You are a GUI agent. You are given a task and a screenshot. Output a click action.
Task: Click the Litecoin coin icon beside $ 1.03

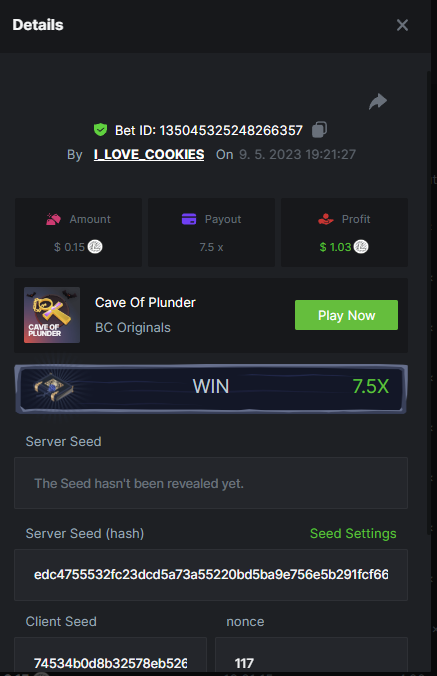pyautogui.click(x=361, y=247)
